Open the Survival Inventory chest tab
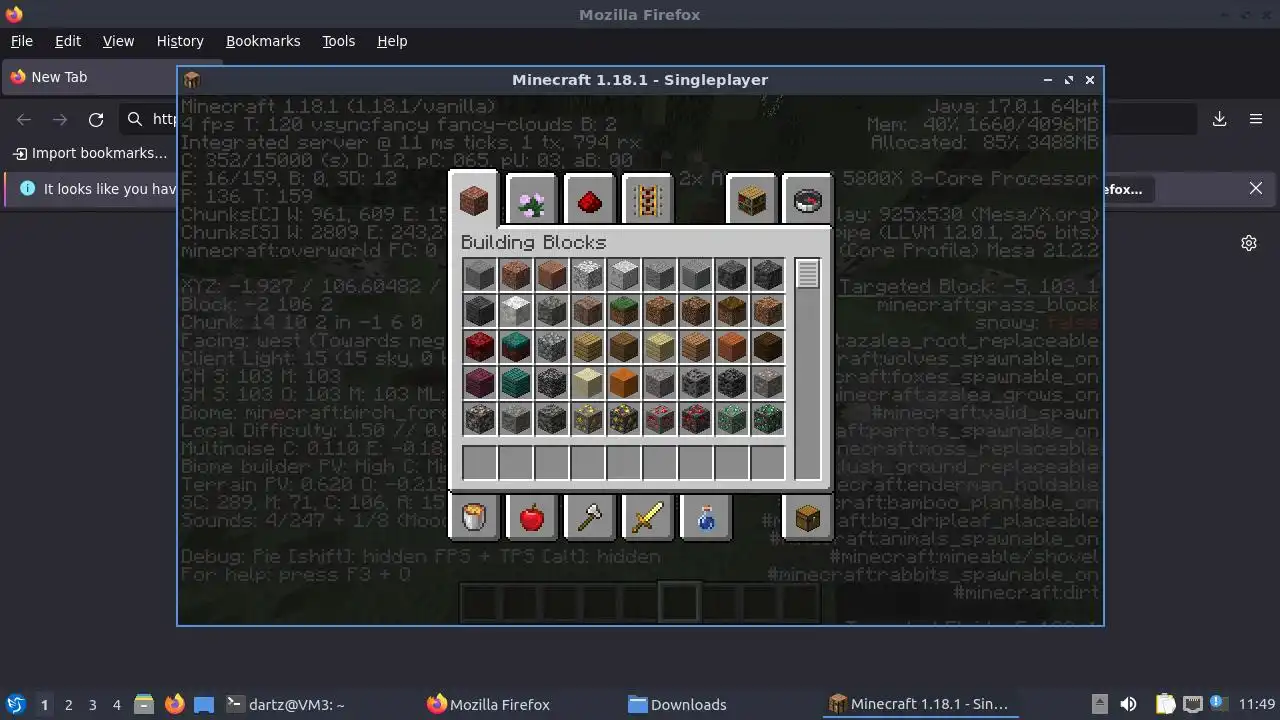Screen dimensions: 1280x720 pyautogui.click(x=808, y=517)
